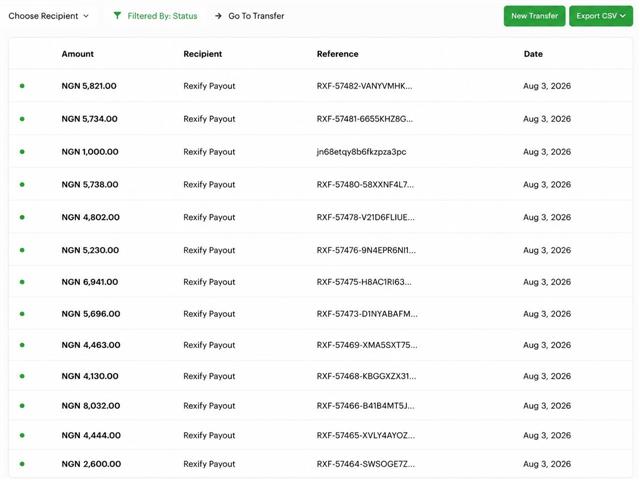Click Rexify Payout in NGN 2,600.00 row

tap(209, 464)
